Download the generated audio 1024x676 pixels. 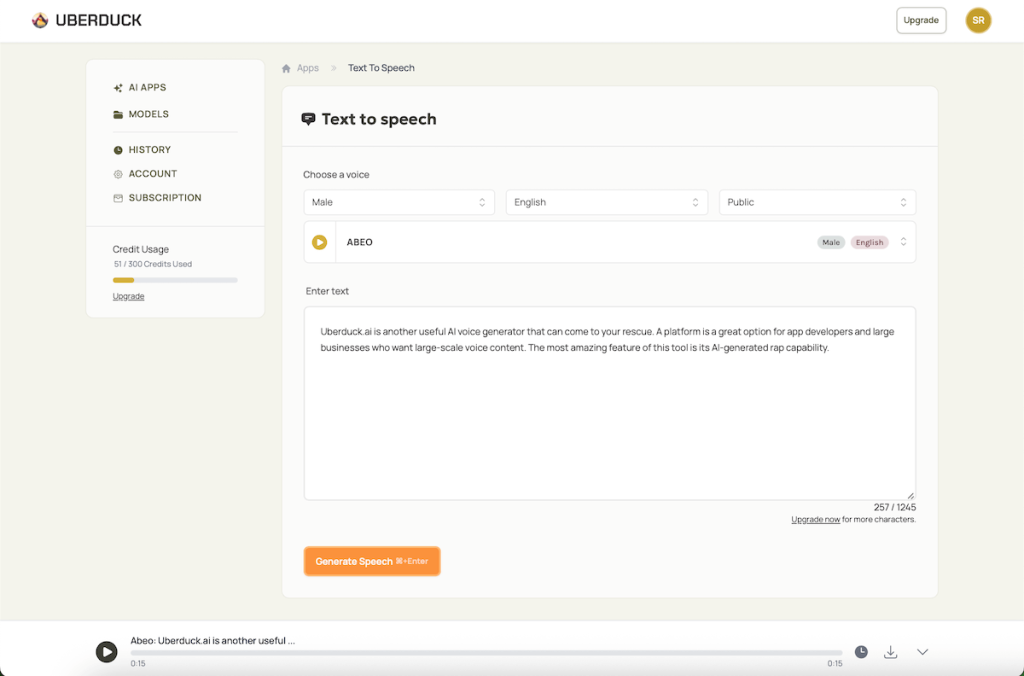click(890, 652)
